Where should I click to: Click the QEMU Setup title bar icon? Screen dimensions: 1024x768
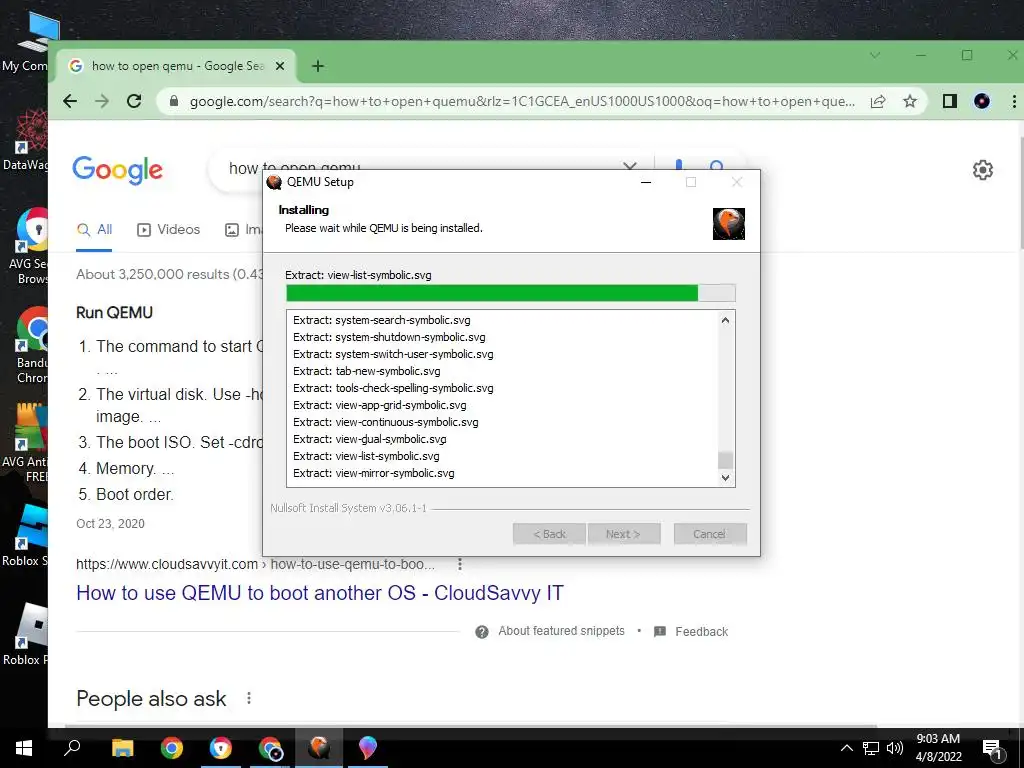point(274,182)
